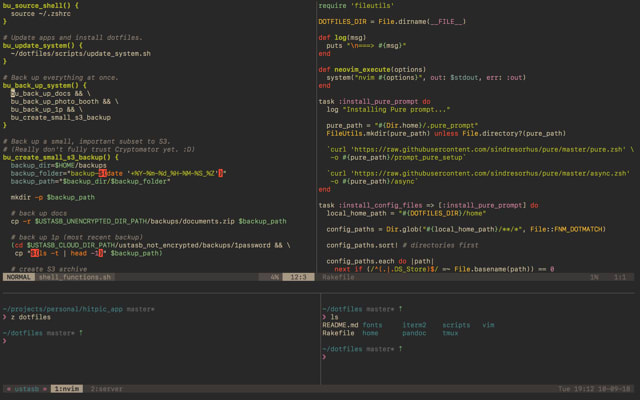The width and height of the screenshot is (640, 400).
Task: Click the 'config_paths.sort!' line
Action: (x=402, y=245)
